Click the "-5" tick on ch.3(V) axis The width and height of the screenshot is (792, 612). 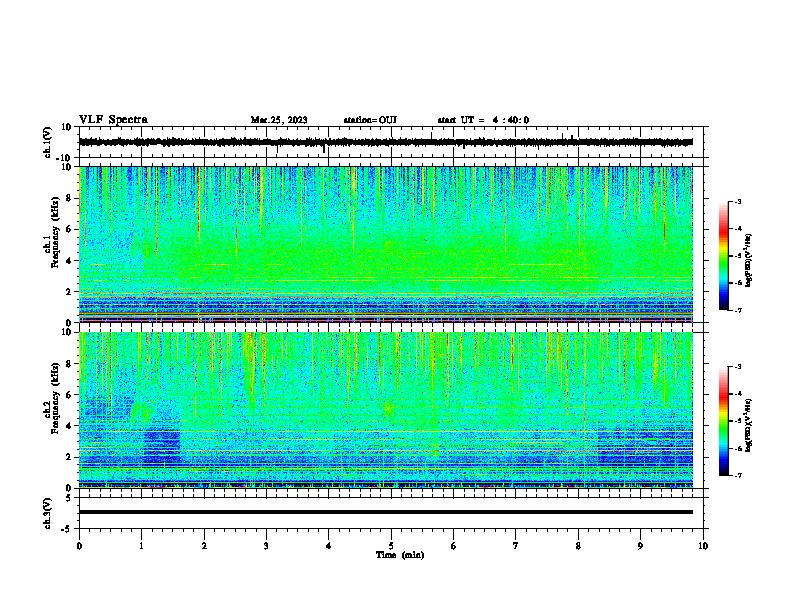(x=68, y=529)
